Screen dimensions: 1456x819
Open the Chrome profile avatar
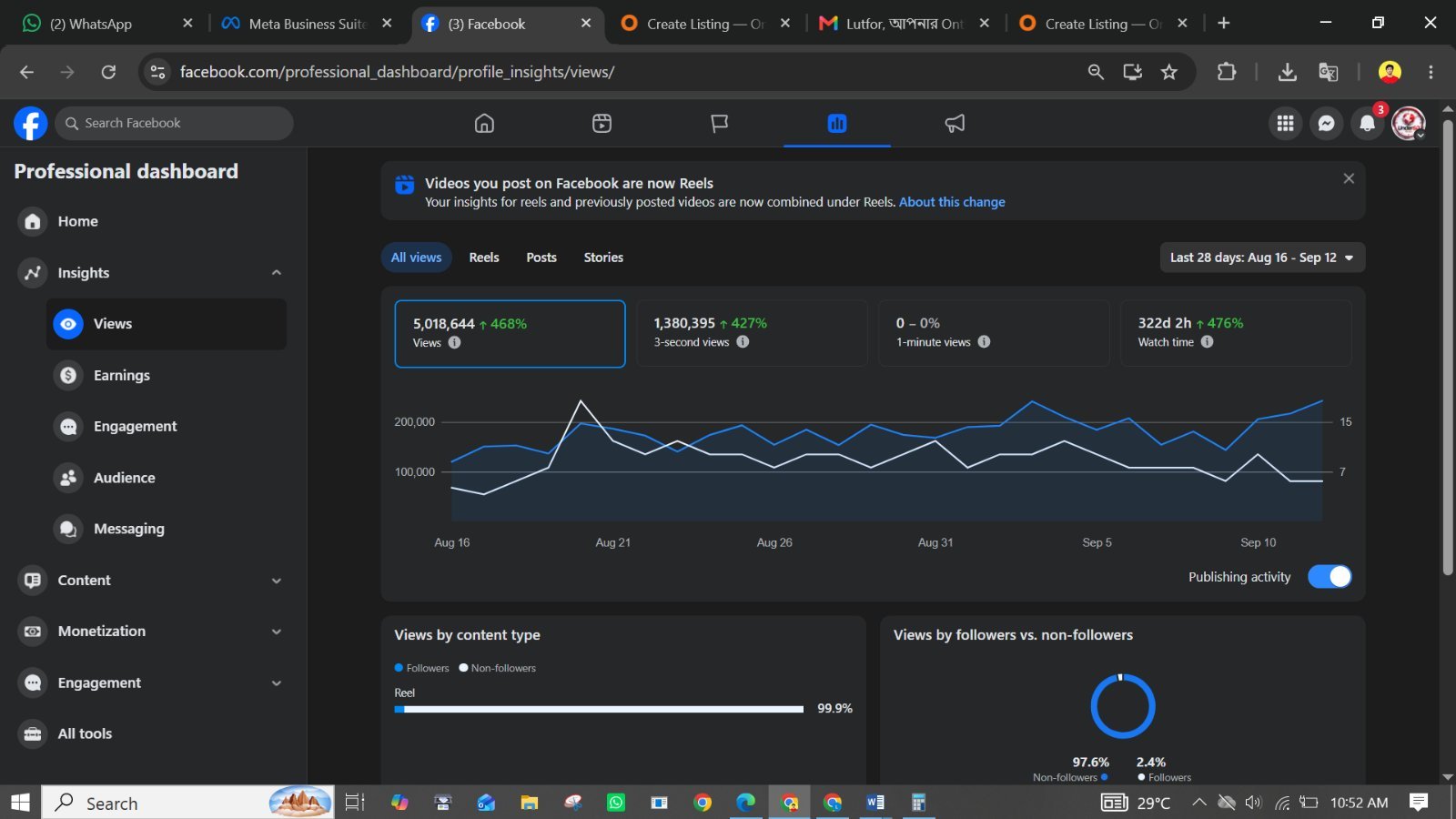1390,72
